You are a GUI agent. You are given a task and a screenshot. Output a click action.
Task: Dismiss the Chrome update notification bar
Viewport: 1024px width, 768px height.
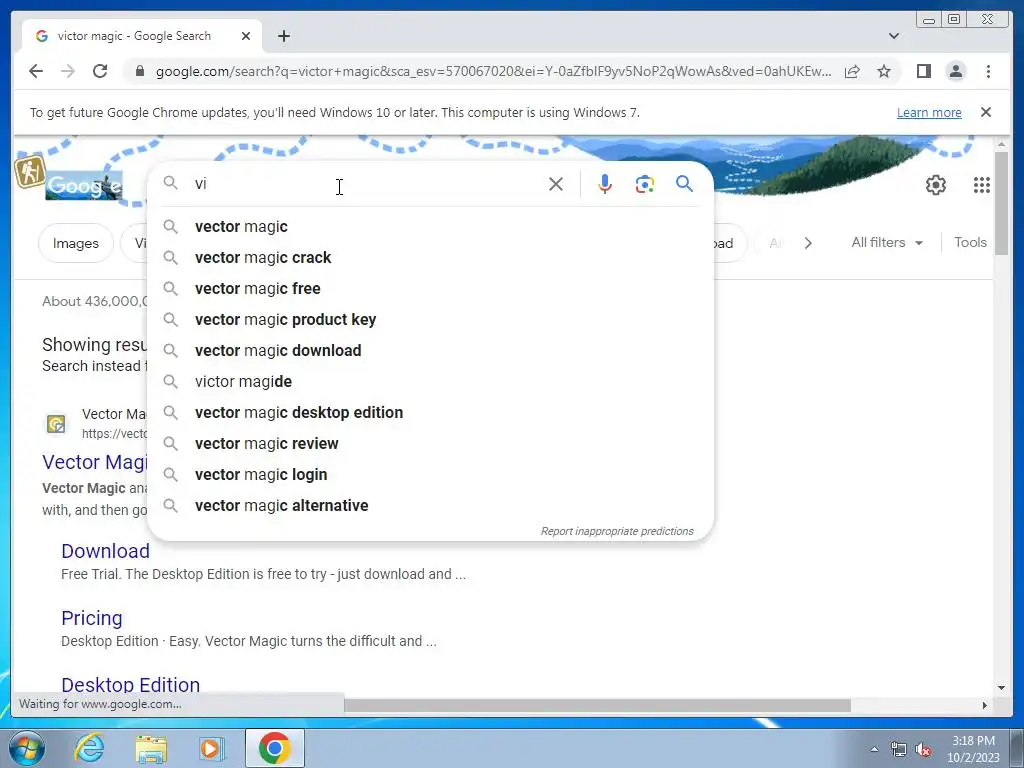(985, 112)
